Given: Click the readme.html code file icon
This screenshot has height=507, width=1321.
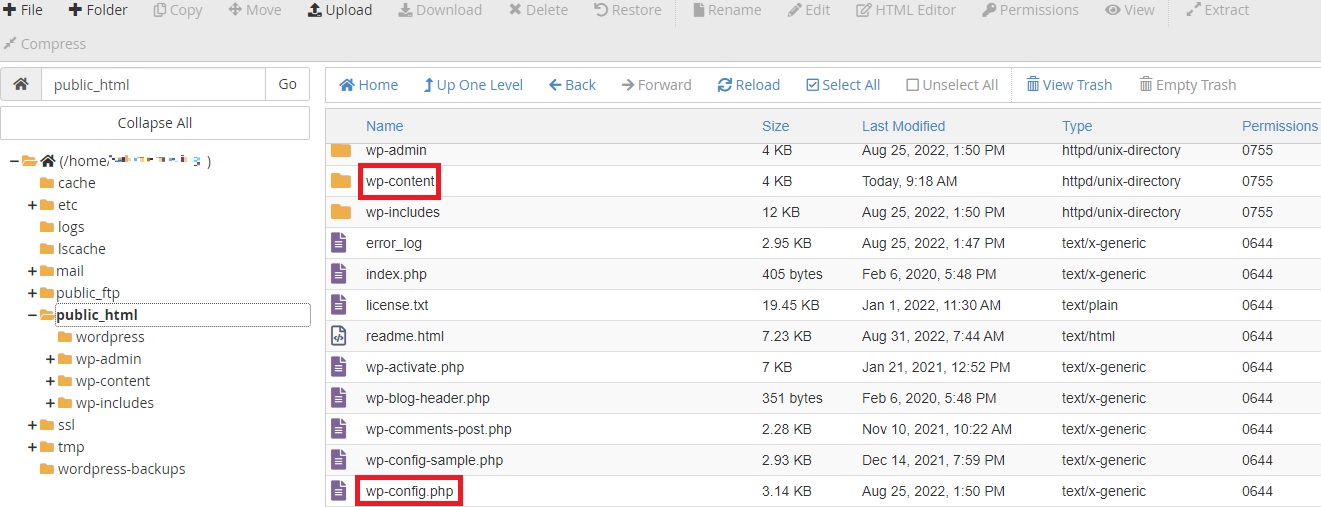Looking at the screenshot, I should [x=340, y=336].
